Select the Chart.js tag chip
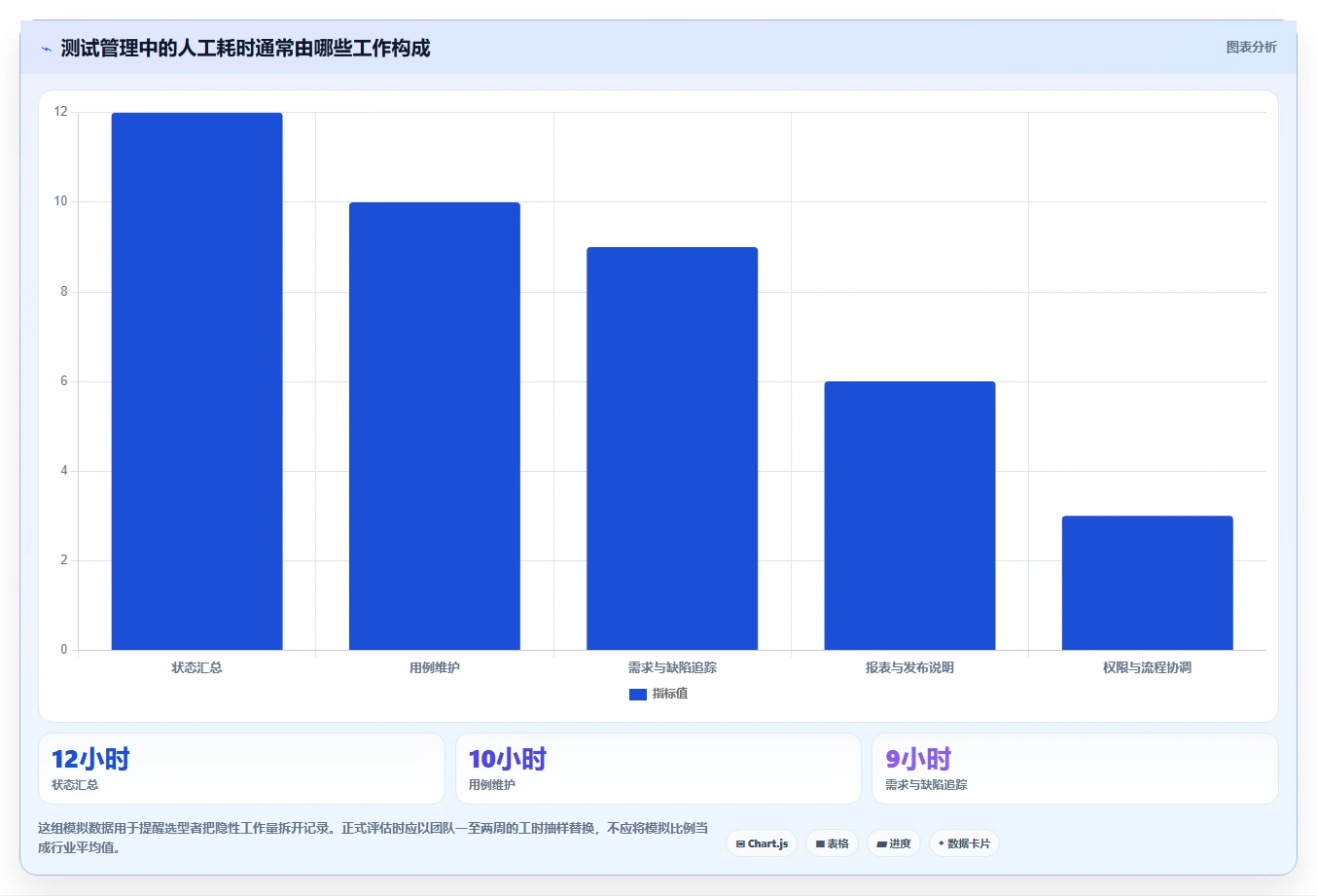 762,843
